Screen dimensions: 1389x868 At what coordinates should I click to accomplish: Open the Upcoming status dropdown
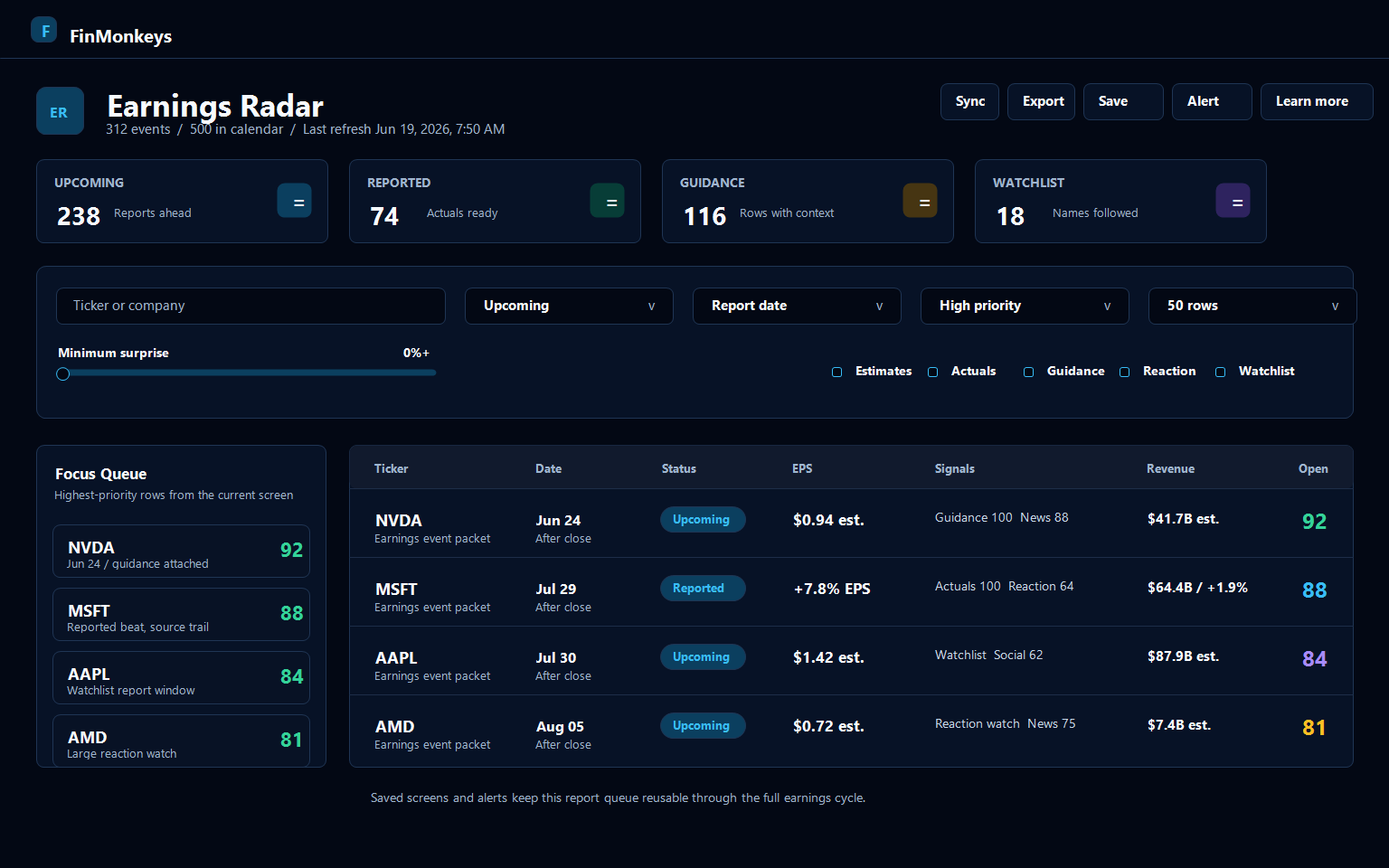coord(569,306)
